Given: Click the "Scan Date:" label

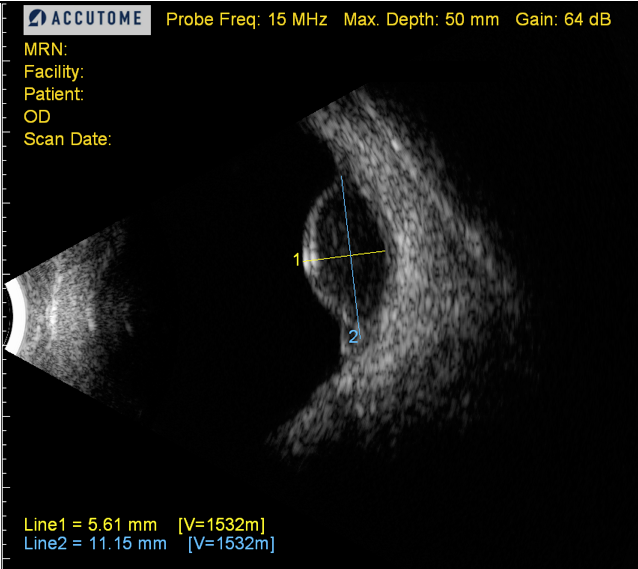Looking at the screenshot, I should coord(68,139).
